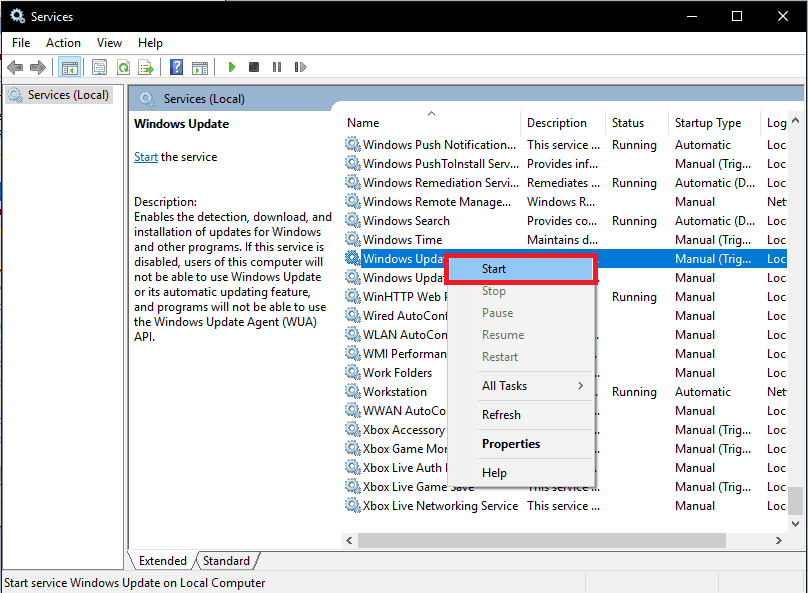
Task: Click the vertical scrollbar down arrow
Action: click(796, 523)
